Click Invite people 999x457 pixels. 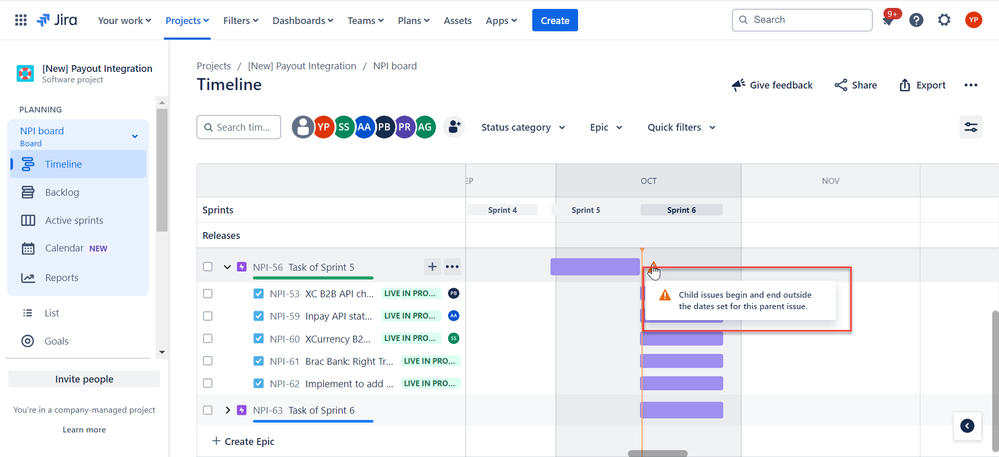84,379
